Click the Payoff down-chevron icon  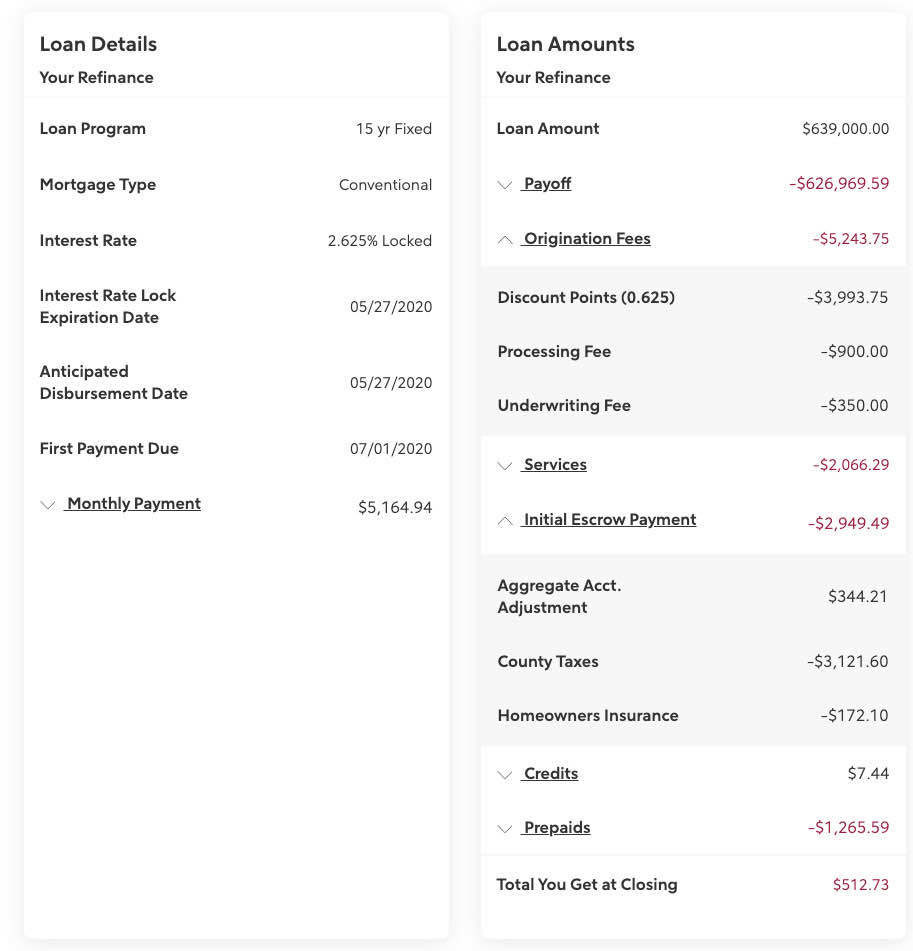(x=506, y=185)
